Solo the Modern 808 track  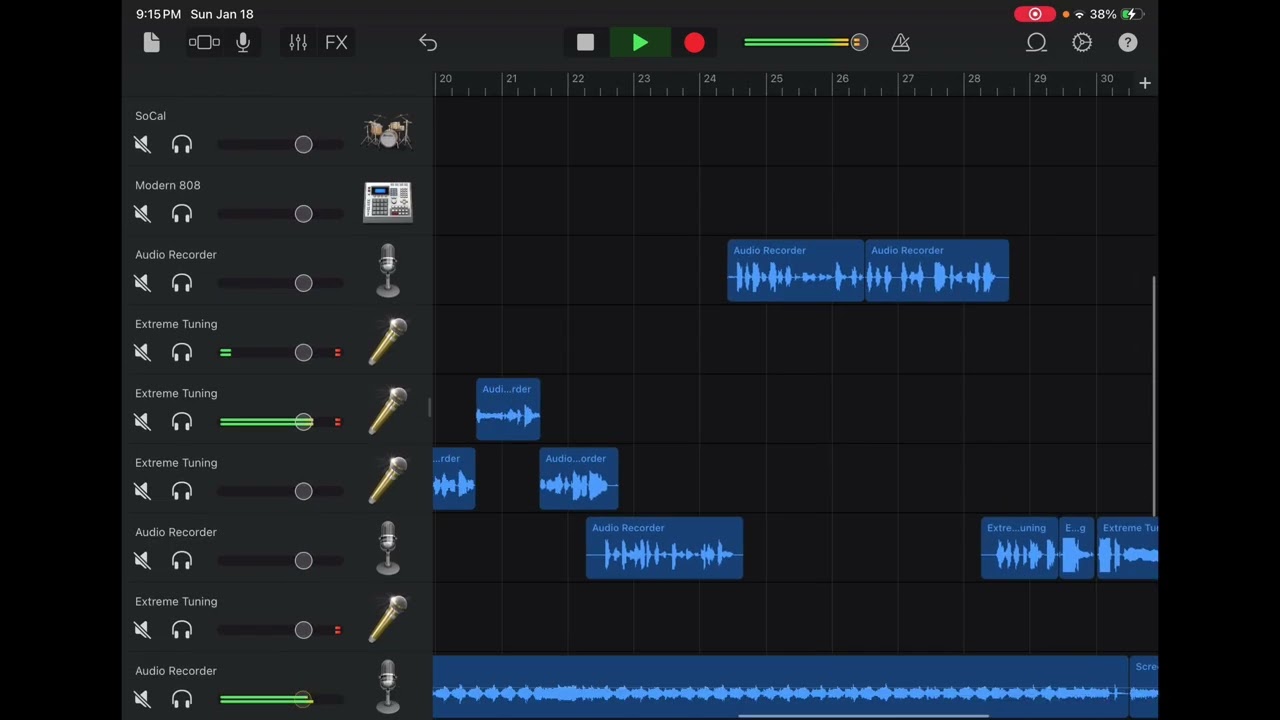click(x=181, y=214)
